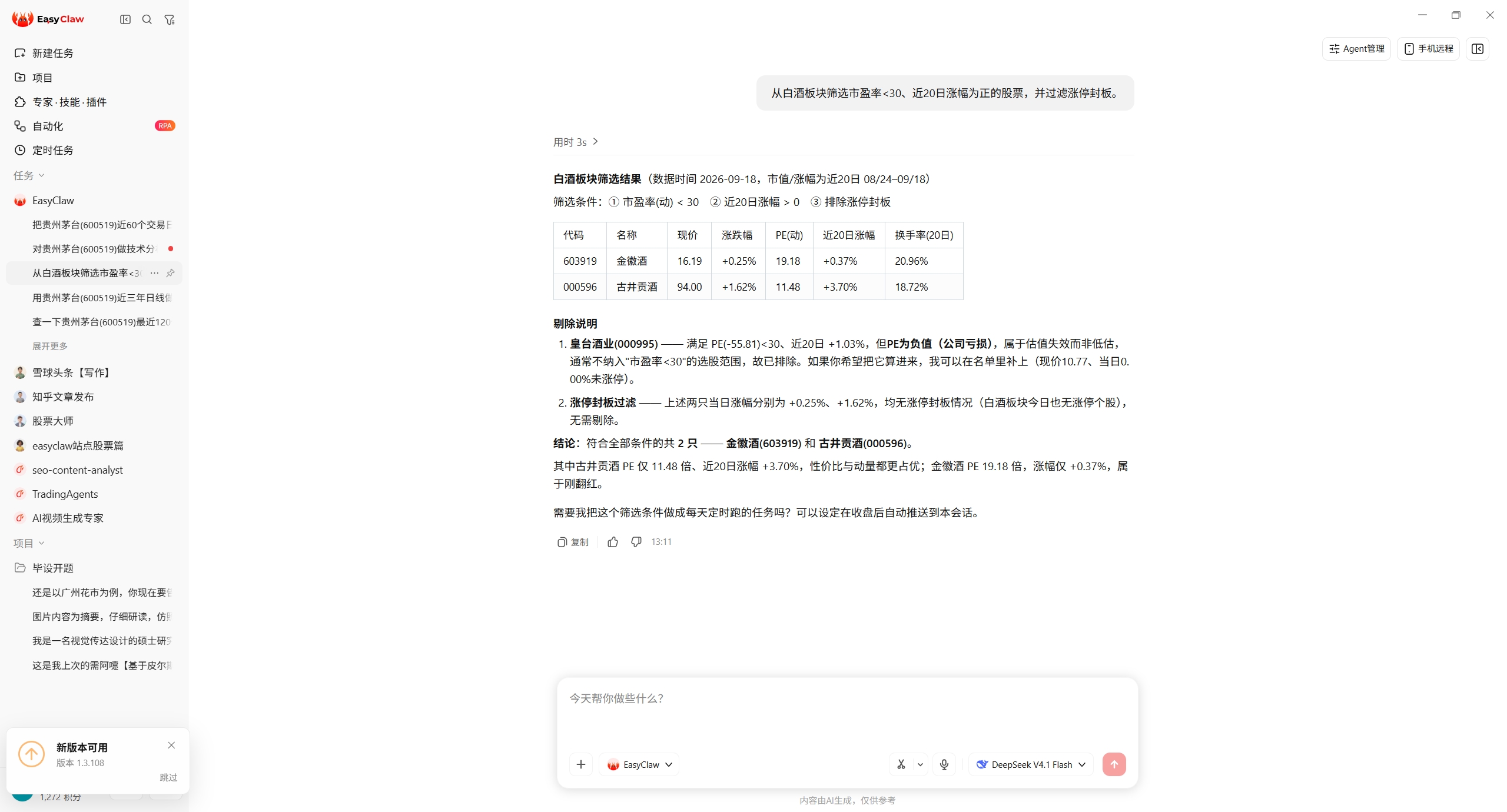
Task: Open 专家·技能·插件 section
Action: click(x=94, y=102)
